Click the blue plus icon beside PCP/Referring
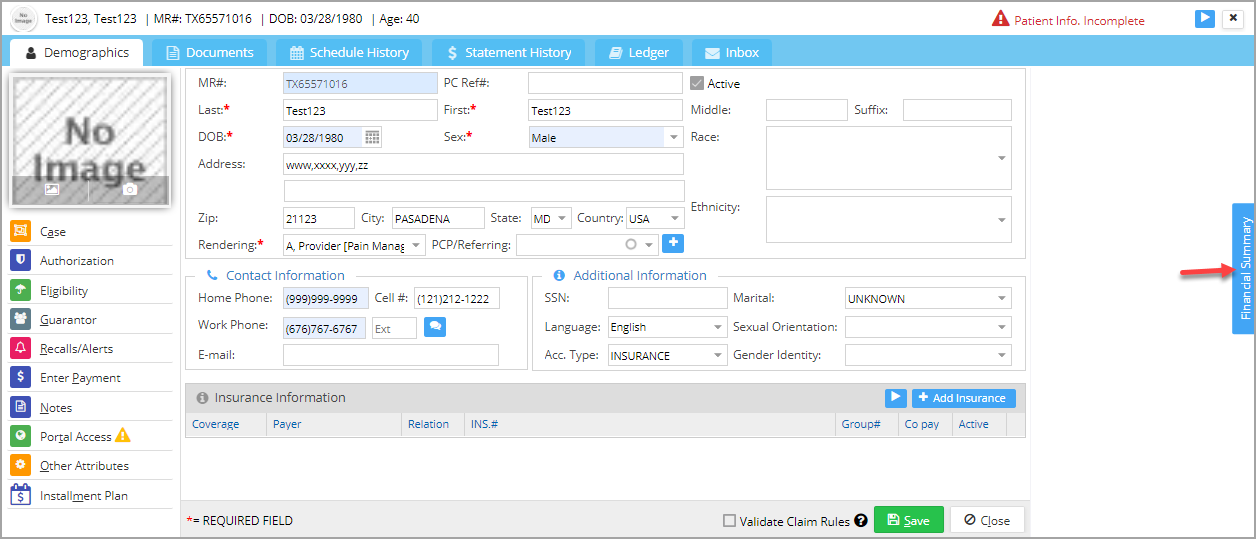 coord(673,243)
